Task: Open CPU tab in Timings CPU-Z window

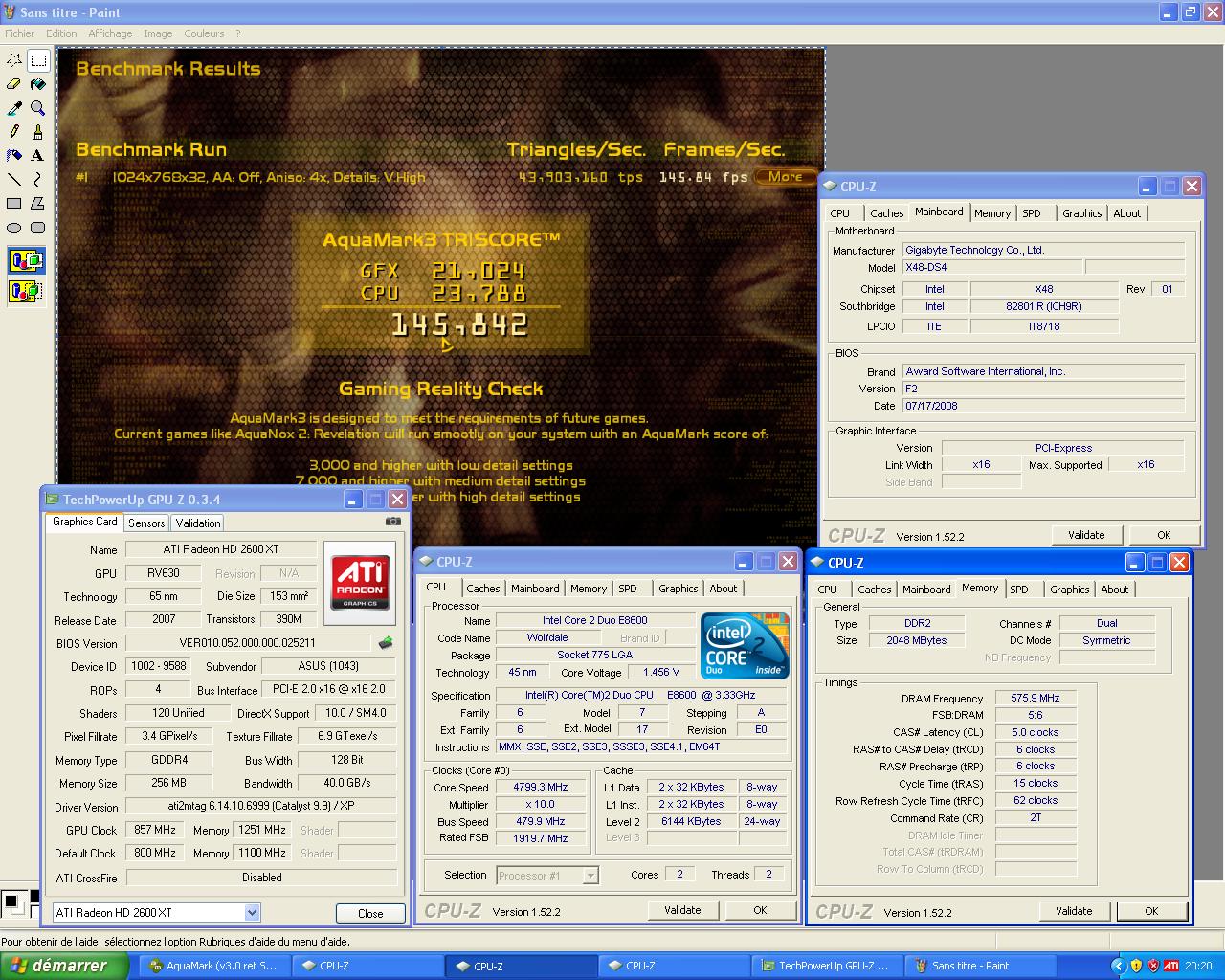Action: click(828, 590)
